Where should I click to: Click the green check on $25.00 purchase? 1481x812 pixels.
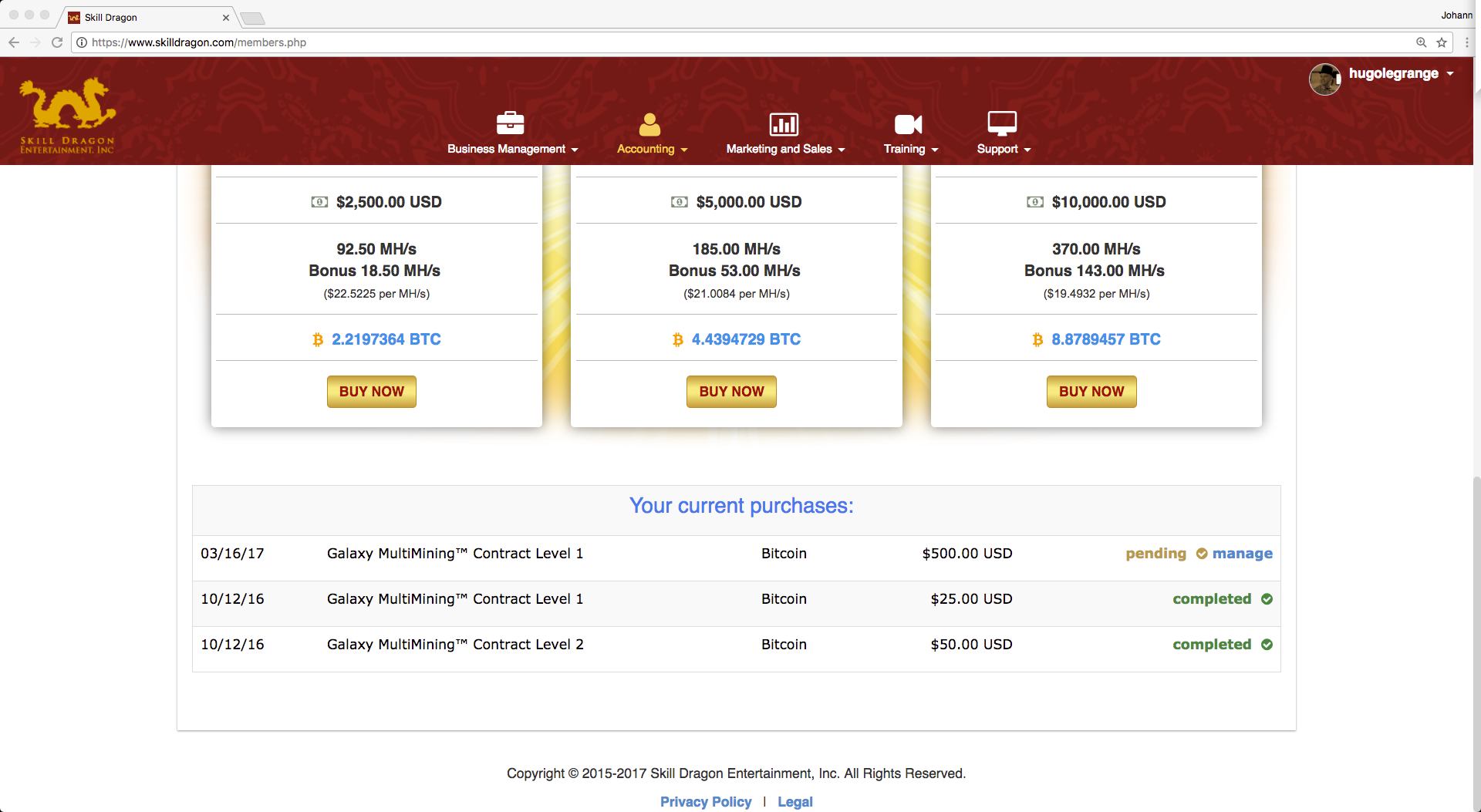coord(1267,599)
